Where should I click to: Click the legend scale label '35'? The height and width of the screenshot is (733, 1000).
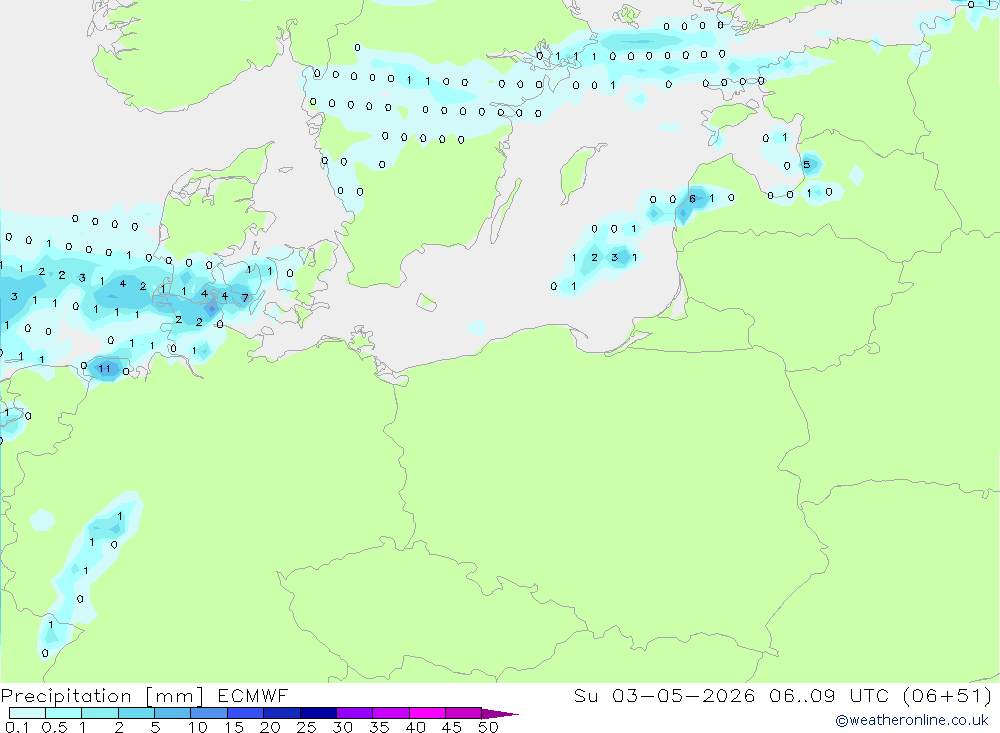[x=379, y=727]
